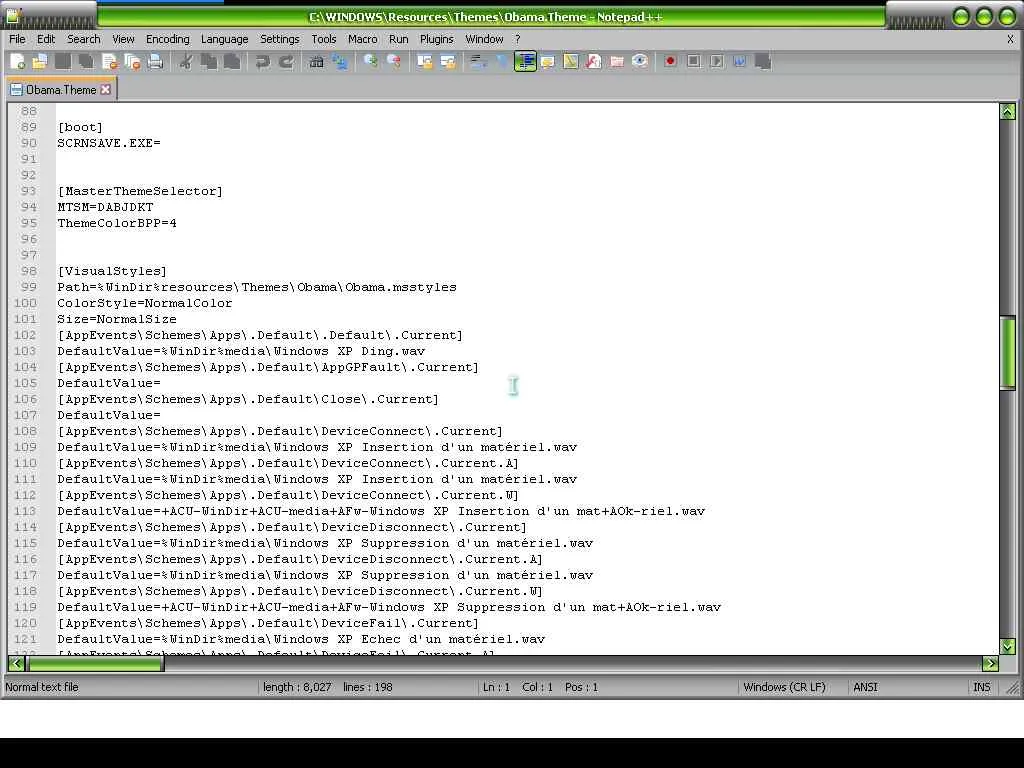Open the User Defined Language icon
Image resolution: width=1024 pixels, height=768 pixels.
tap(547, 61)
